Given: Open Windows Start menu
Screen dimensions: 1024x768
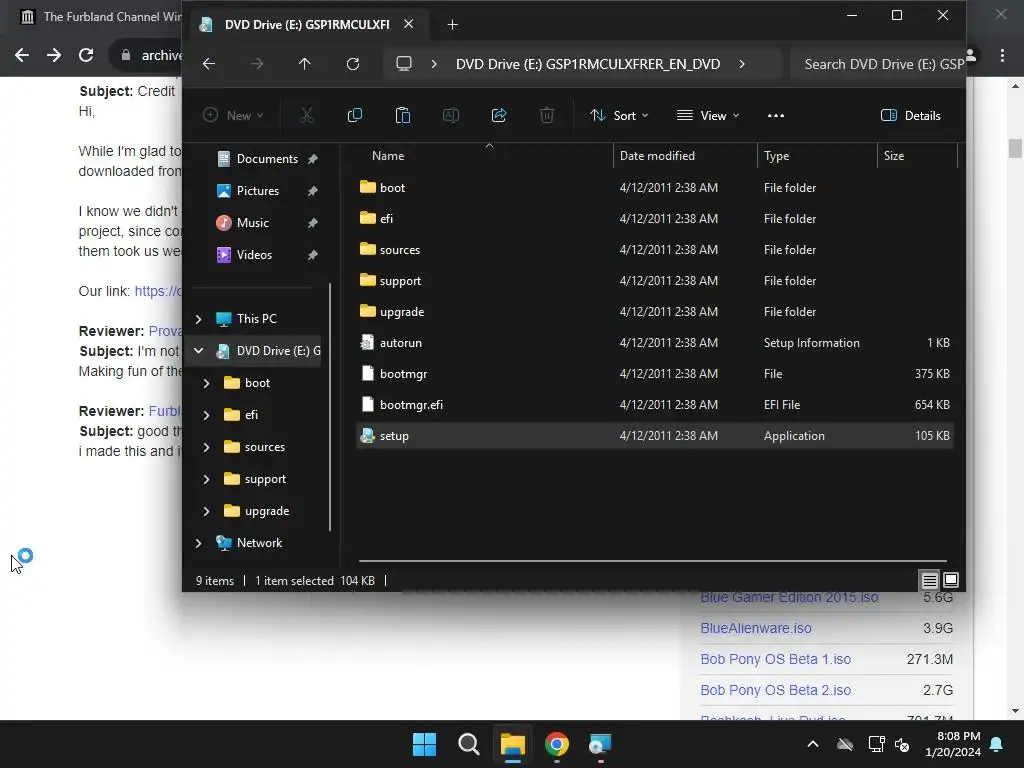Looking at the screenshot, I should 424,744.
